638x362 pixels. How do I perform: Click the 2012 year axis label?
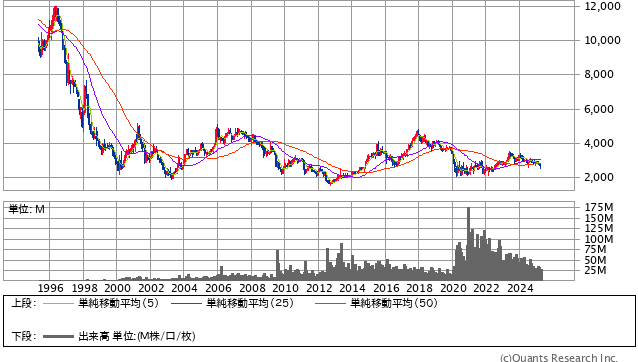coord(319,288)
